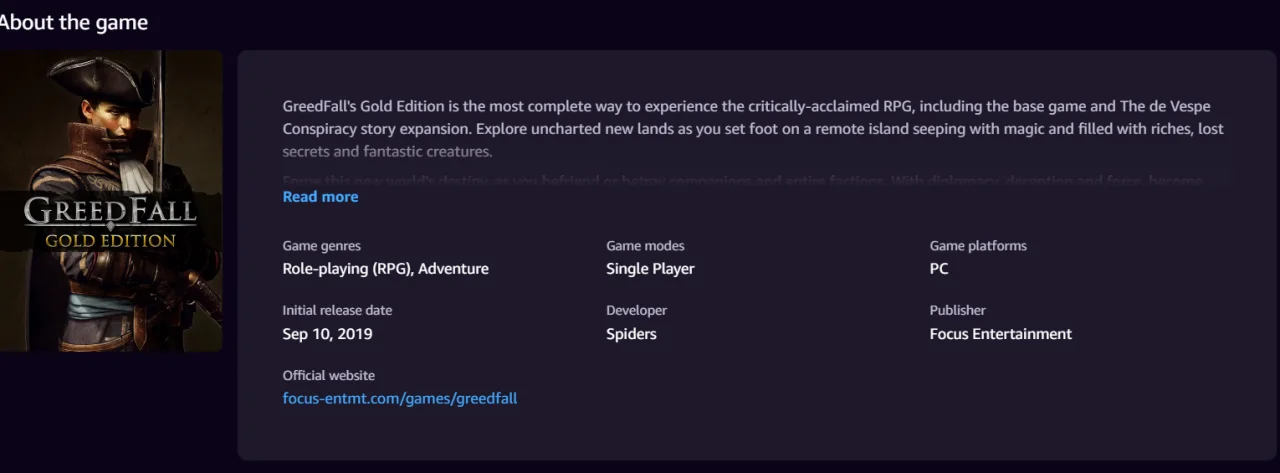Select the 'Game genres' label
1280x473 pixels.
(x=322, y=246)
